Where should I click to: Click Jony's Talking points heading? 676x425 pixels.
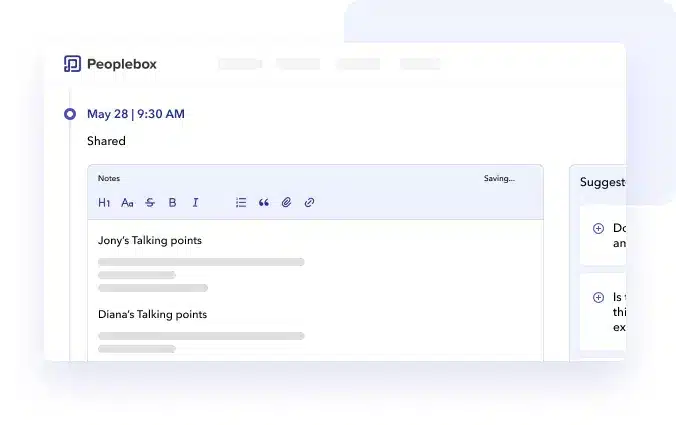click(x=150, y=241)
